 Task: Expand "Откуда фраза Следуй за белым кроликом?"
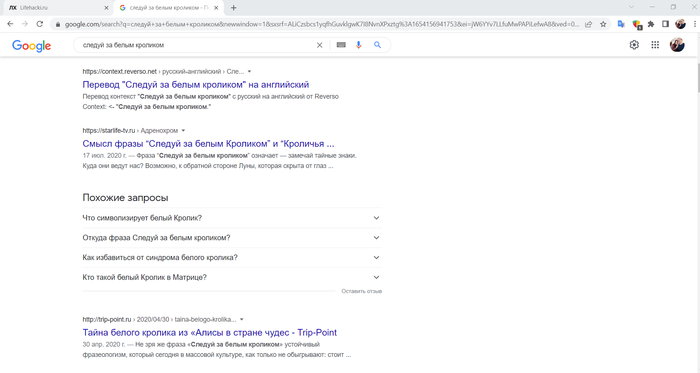[232, 238]
